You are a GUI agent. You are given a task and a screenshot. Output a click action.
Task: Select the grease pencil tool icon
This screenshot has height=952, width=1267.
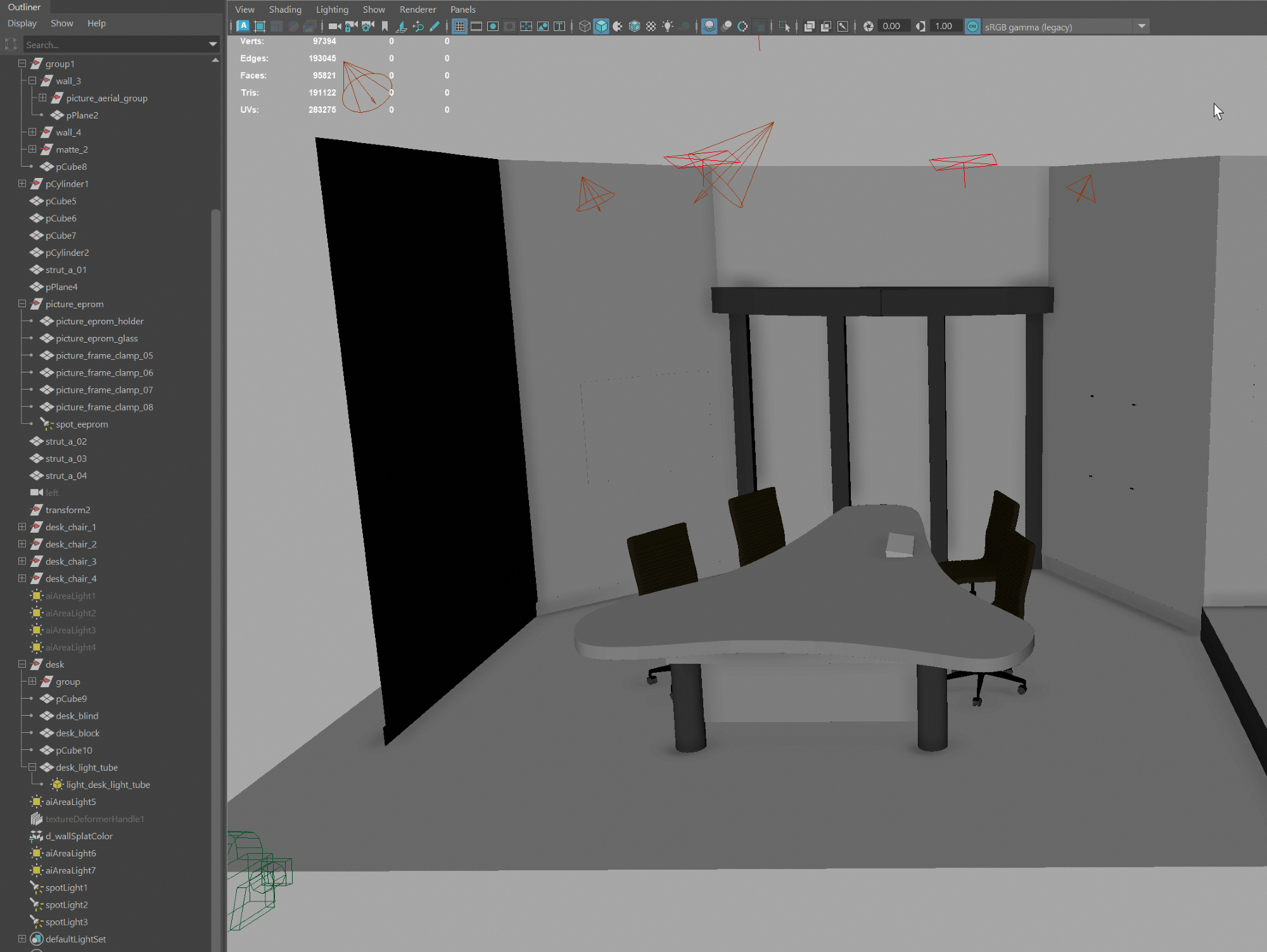(435, 26)
